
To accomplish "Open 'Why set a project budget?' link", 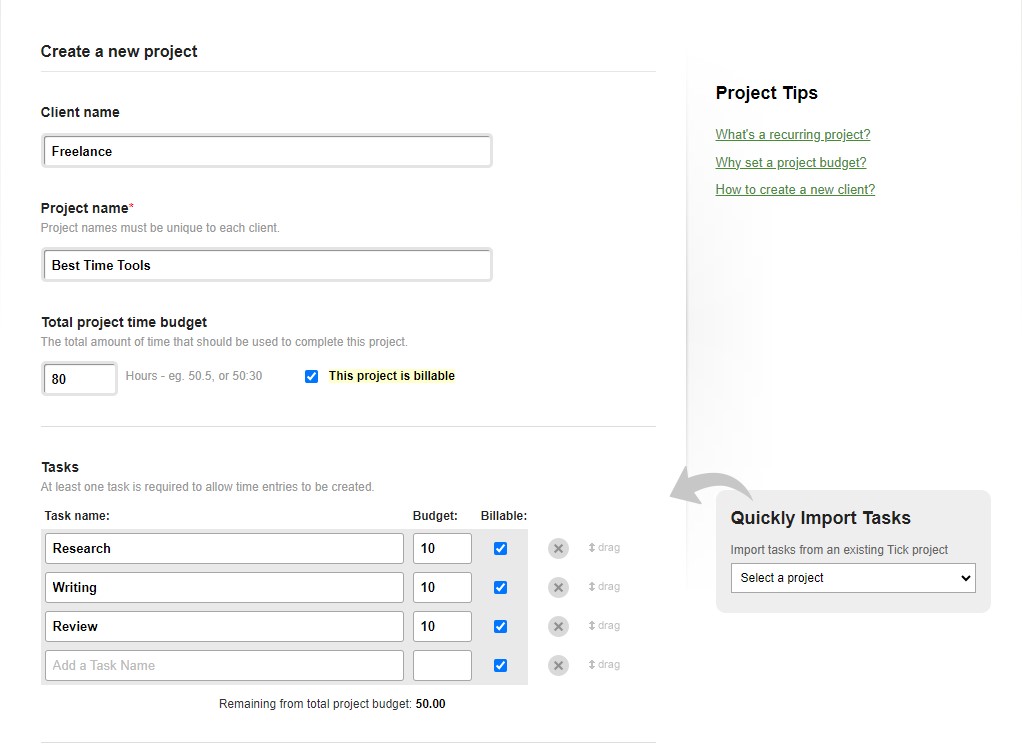I will pyautogui.click(x=790, y=162).
